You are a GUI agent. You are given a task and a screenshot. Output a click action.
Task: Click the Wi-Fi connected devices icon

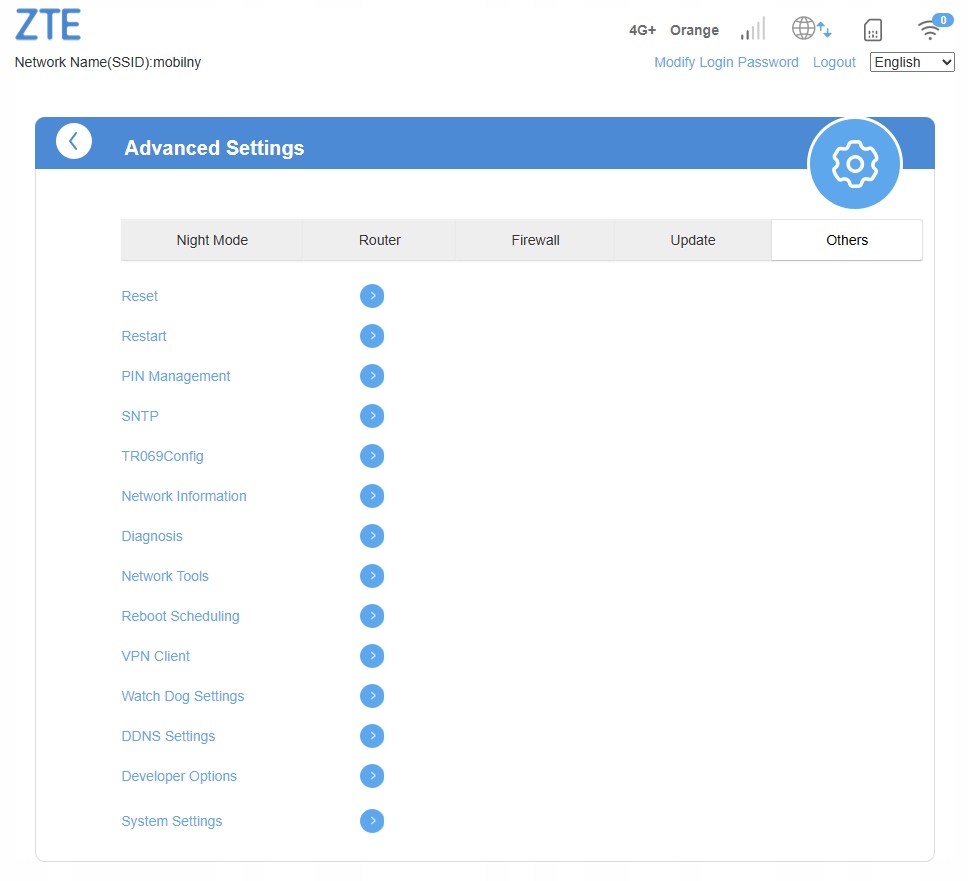click(x=934, y=27)
